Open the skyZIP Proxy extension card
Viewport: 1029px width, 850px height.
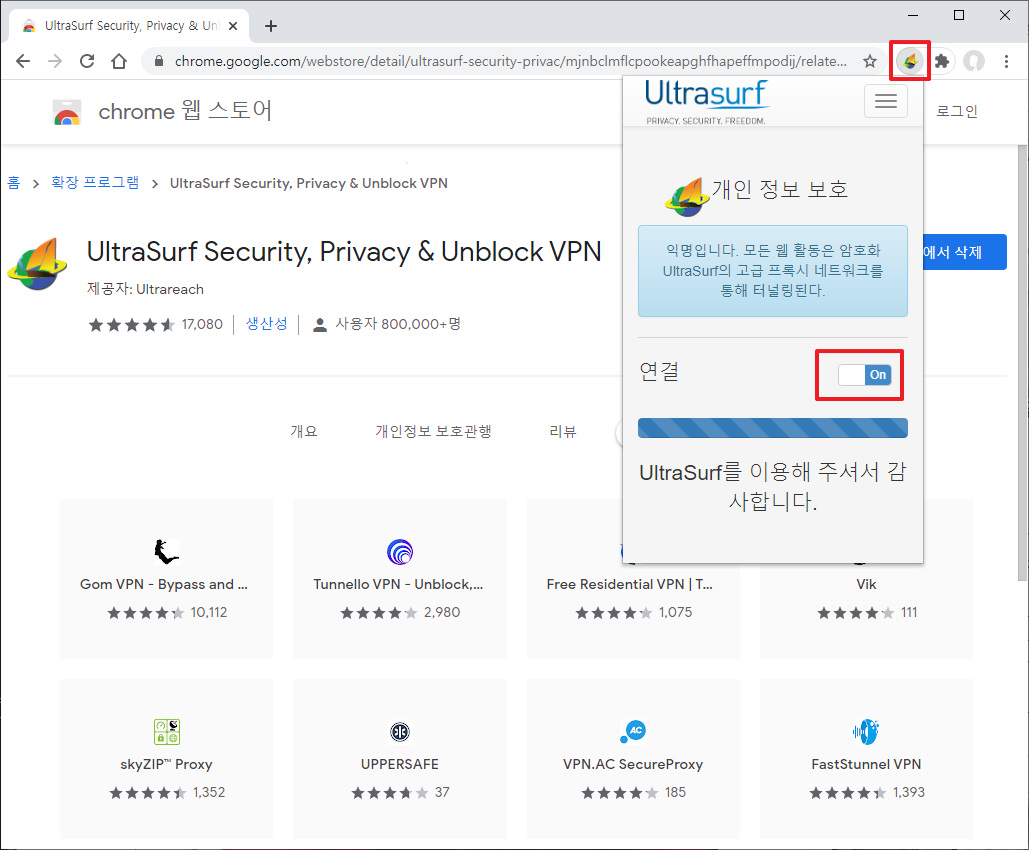click(166, 758)
